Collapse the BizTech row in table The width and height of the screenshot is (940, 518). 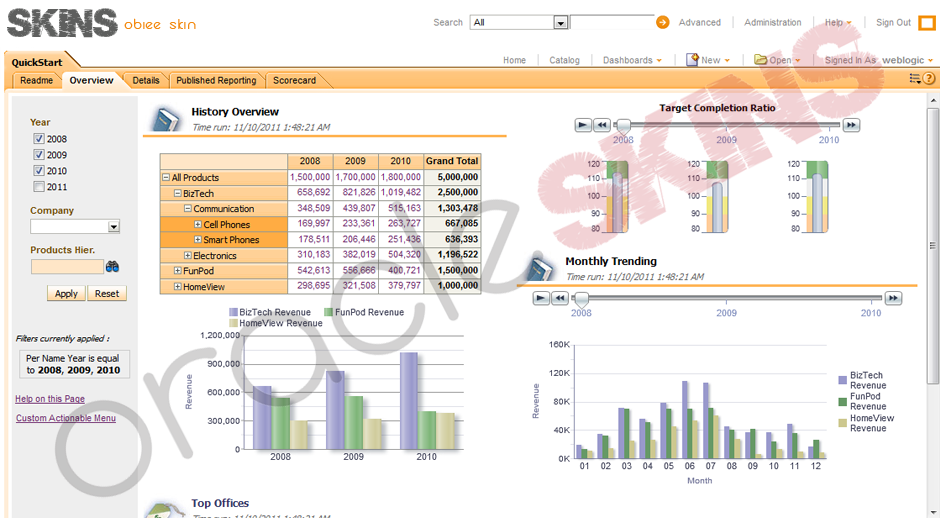(x=177, y=194)
